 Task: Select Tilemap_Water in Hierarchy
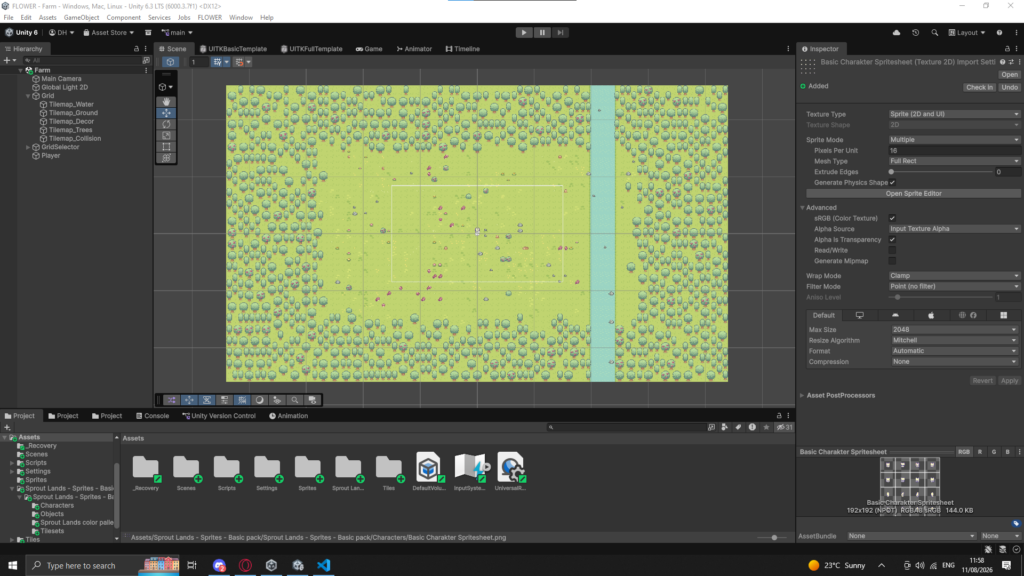coord(71,104)
